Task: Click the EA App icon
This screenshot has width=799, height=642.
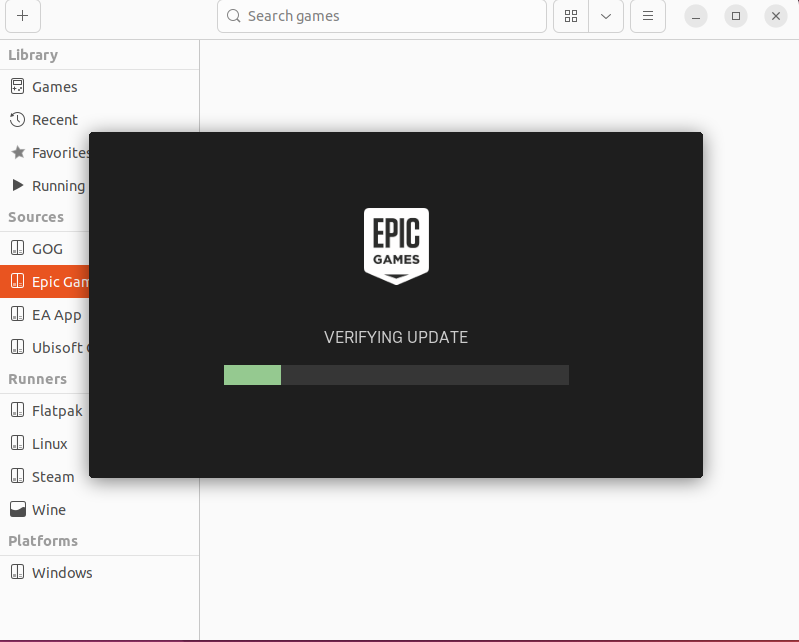Action: pyautogui.click(x=17, y=314)
